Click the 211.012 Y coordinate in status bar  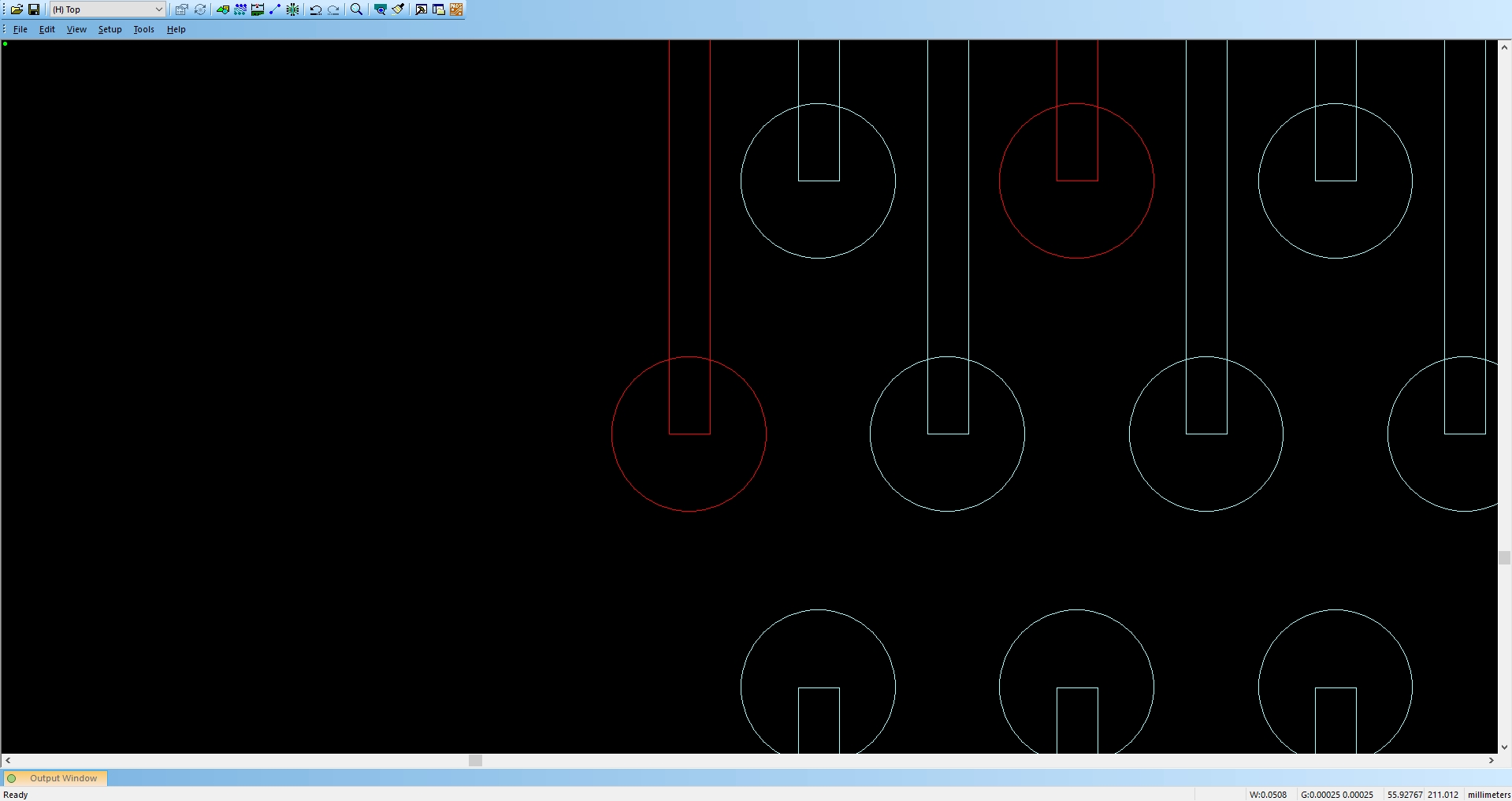1443,795
